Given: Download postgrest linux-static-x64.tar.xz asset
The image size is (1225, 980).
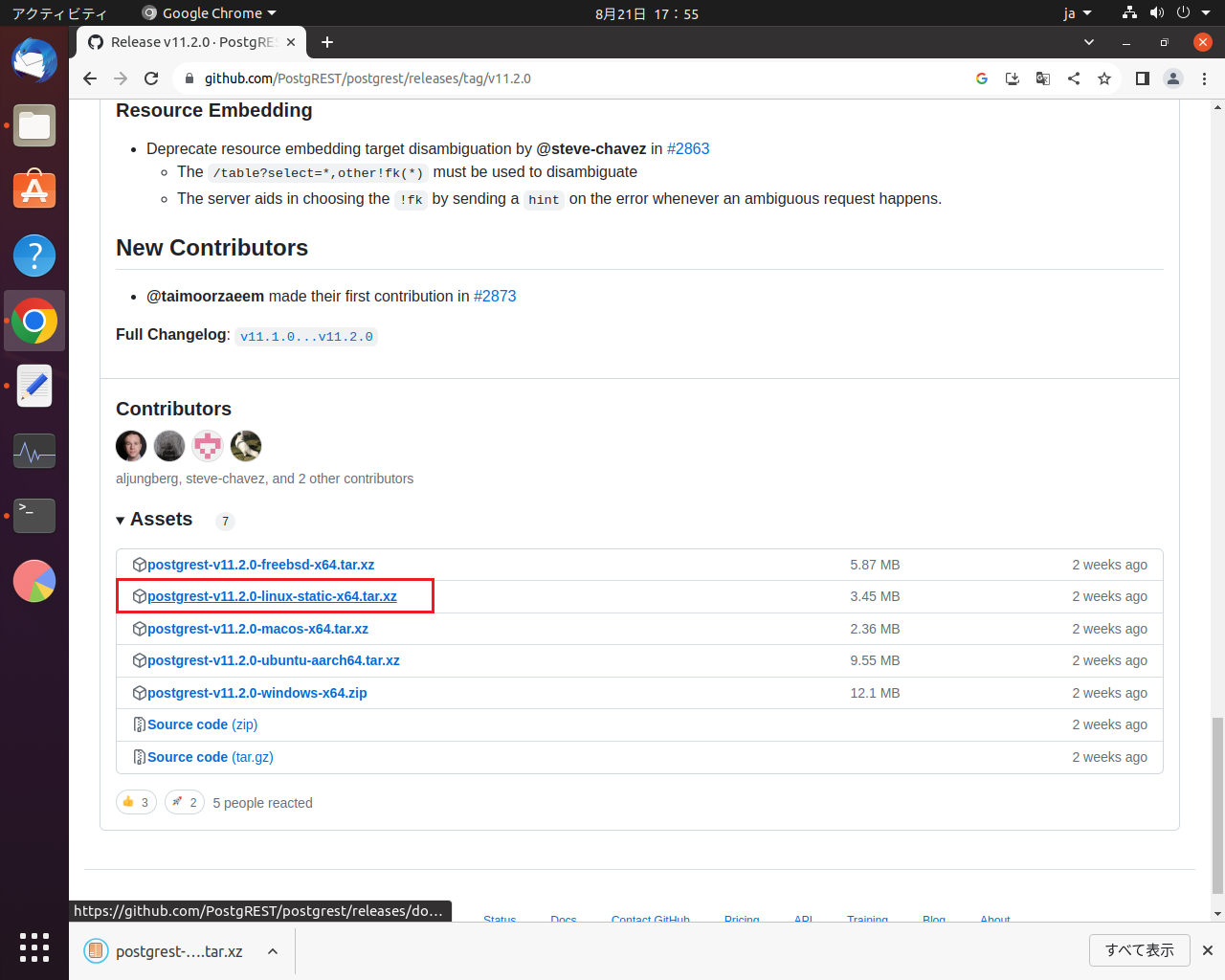Looking at the screenshot, I should pyautogui.click(x=272, y=596).
